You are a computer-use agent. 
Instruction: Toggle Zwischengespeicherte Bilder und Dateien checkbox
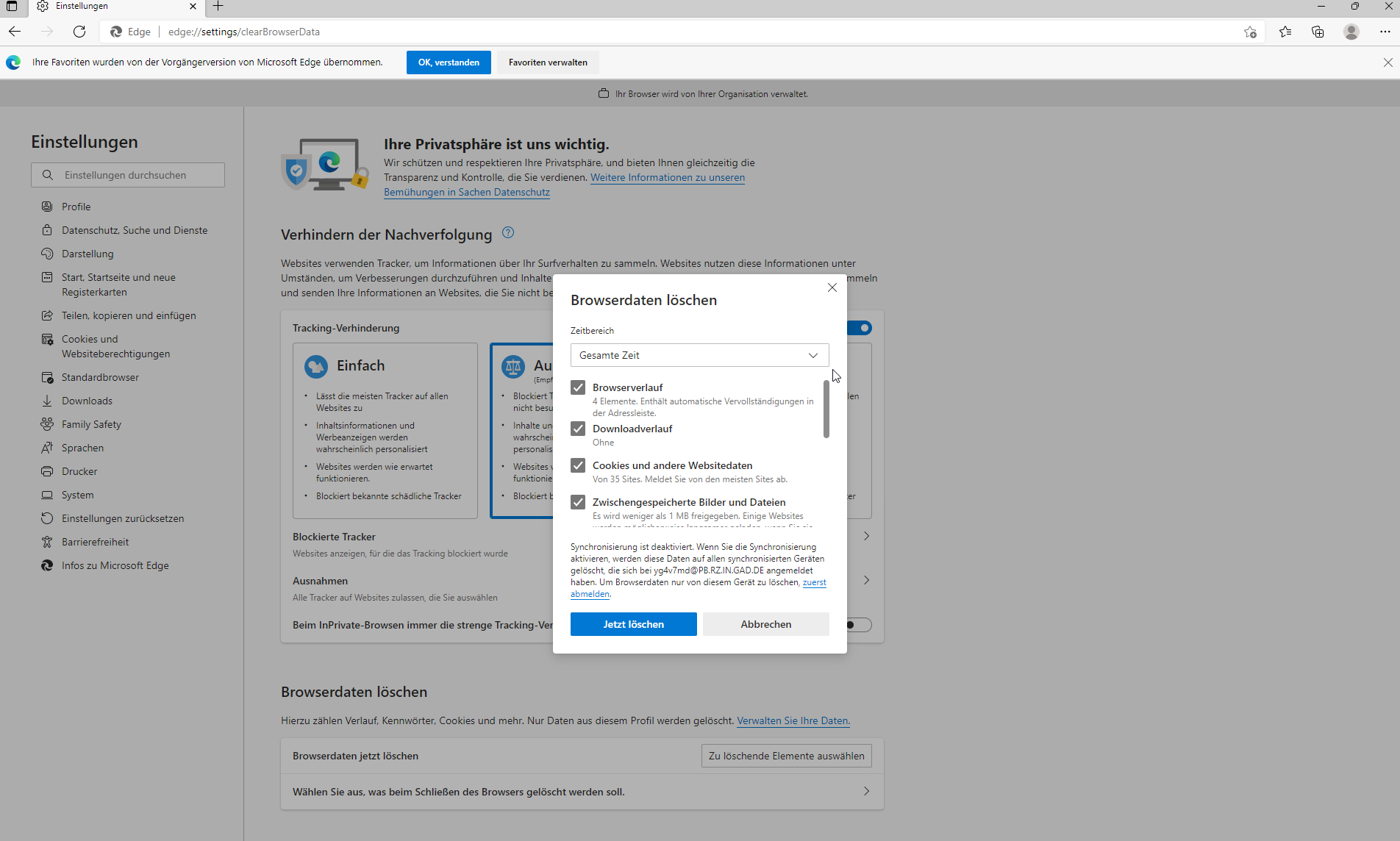click(x=578, y=502)
